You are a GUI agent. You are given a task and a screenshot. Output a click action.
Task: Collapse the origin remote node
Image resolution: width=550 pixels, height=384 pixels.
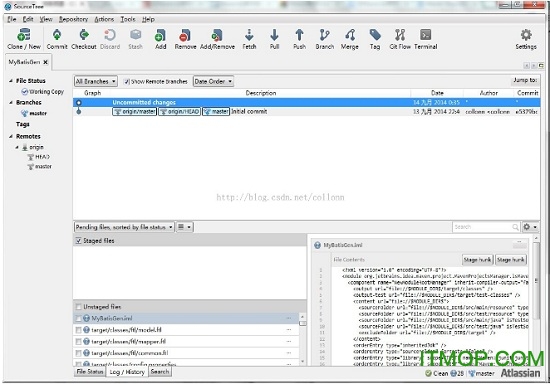[17, 147]
